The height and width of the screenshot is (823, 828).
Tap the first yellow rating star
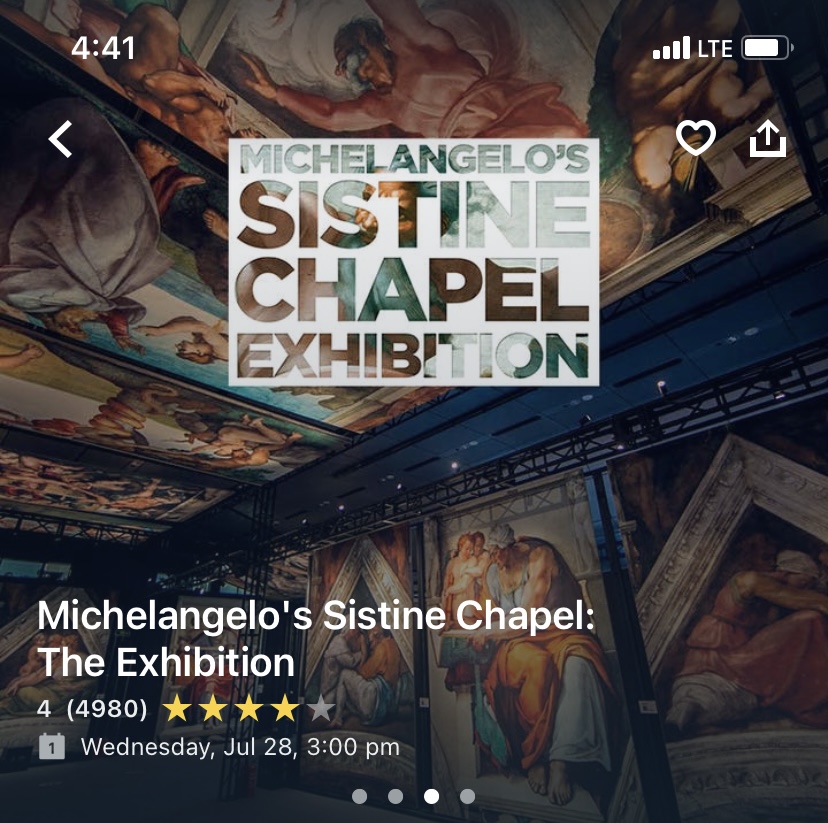tap(177, 708)
